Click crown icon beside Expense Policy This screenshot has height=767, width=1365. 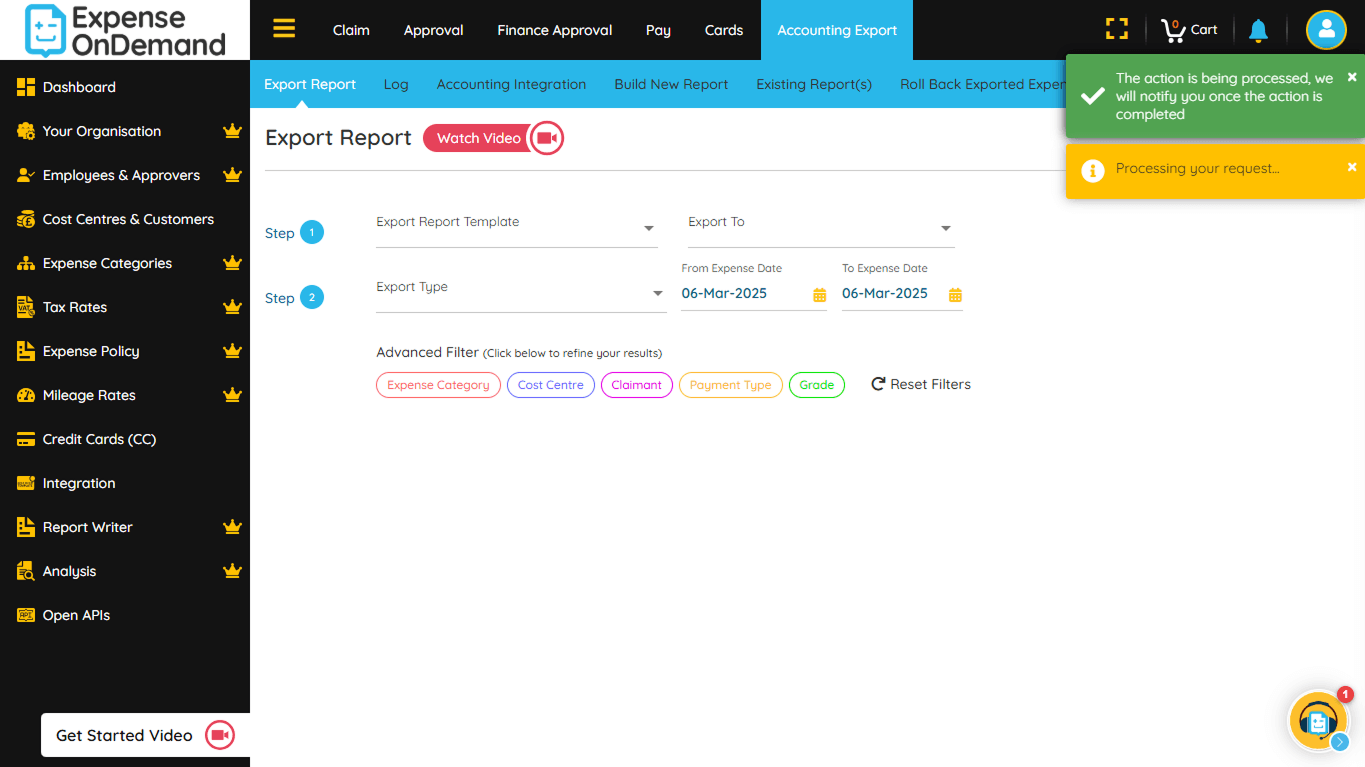[232, 351]
